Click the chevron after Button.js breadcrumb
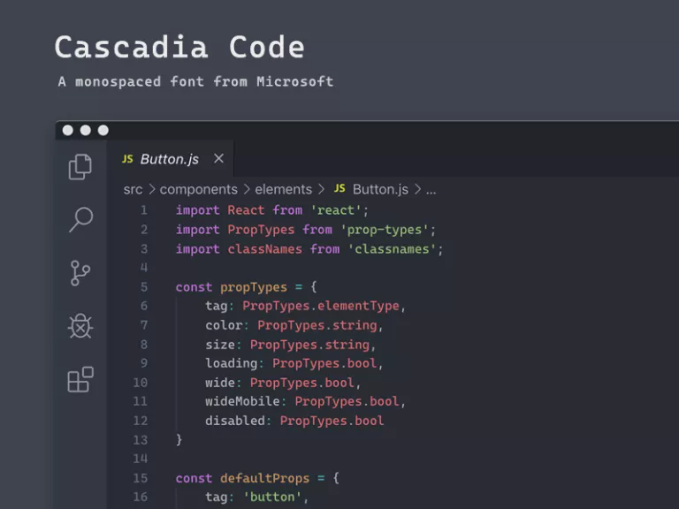 [417, 189]
